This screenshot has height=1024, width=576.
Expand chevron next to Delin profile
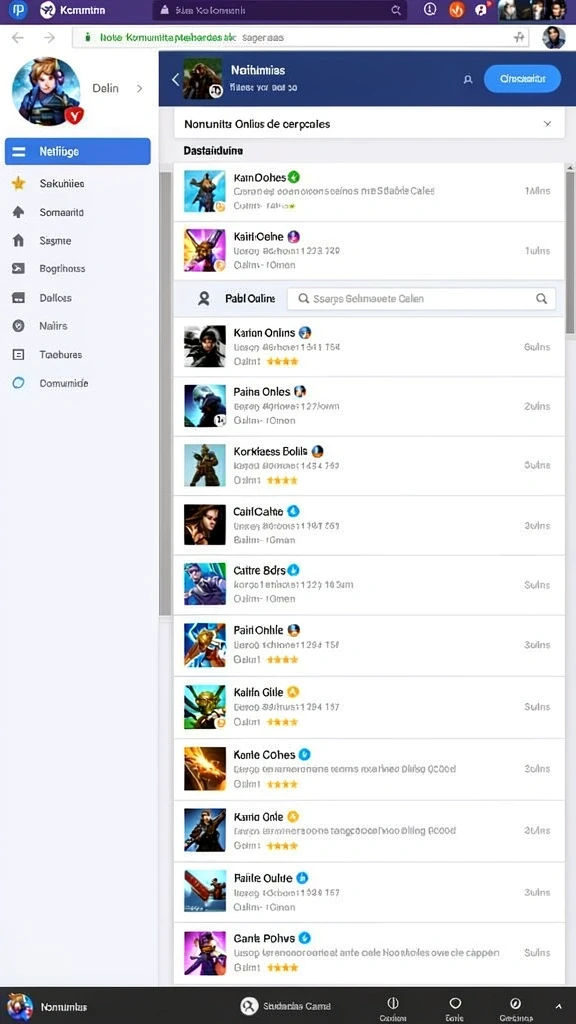(139, 88)
